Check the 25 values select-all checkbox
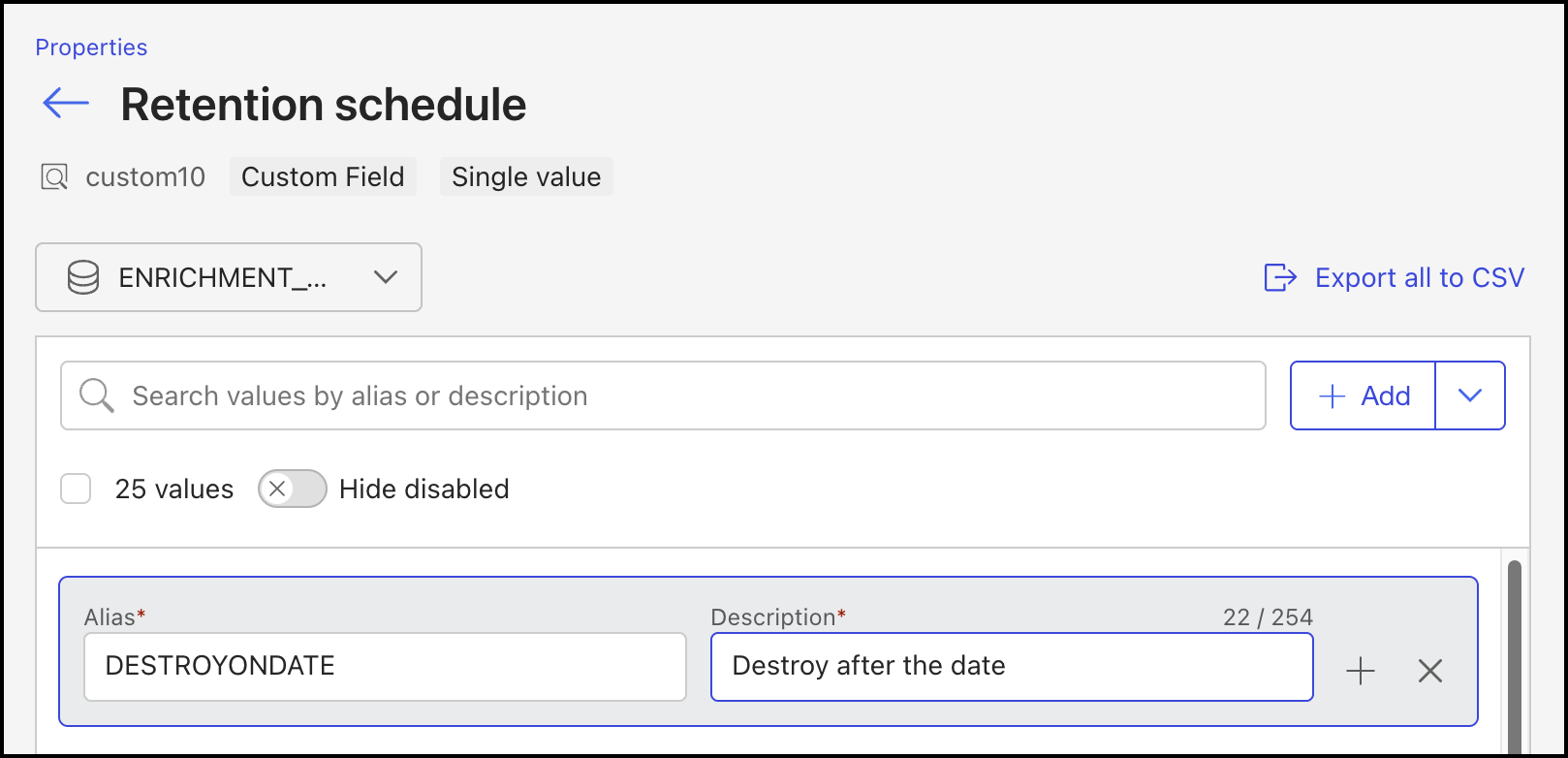Viewport: 1568px width, 758px height. click(76, 489)
